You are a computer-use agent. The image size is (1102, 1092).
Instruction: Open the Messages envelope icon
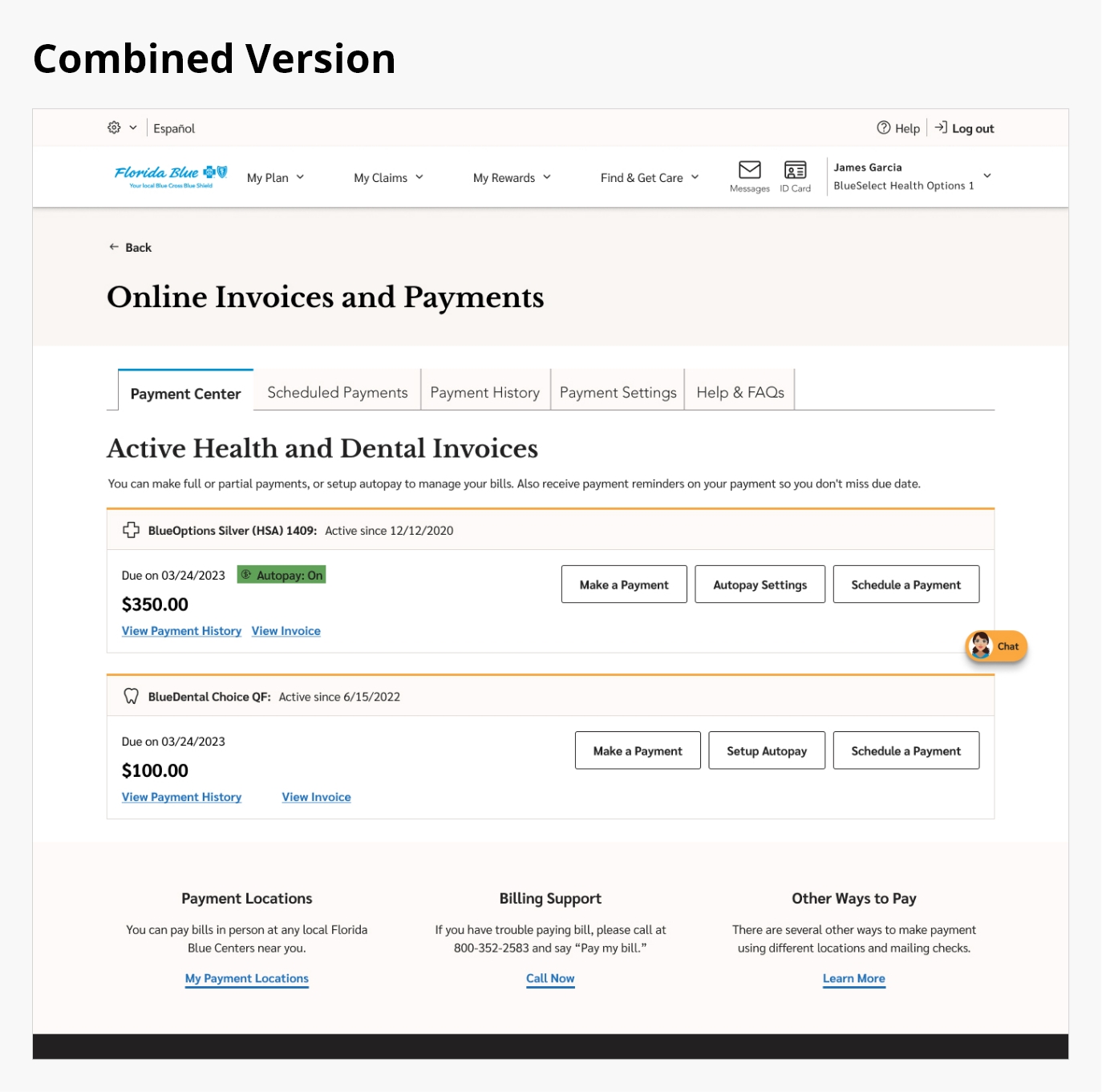pyautogui.click(x=749, y=170)
